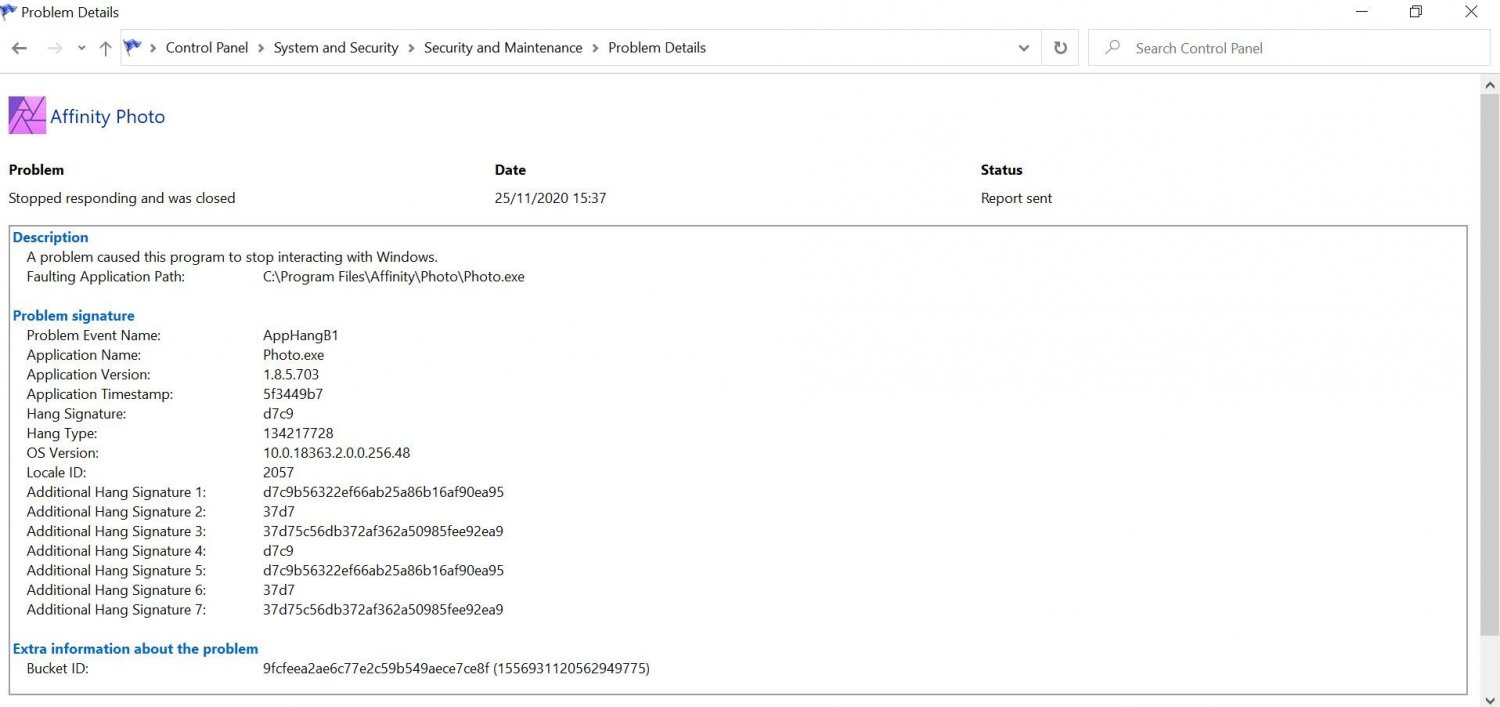
Task: Expand the chevron after Control Panel breadcrumb
Action: pyautogui.click(x=261, y=48)
